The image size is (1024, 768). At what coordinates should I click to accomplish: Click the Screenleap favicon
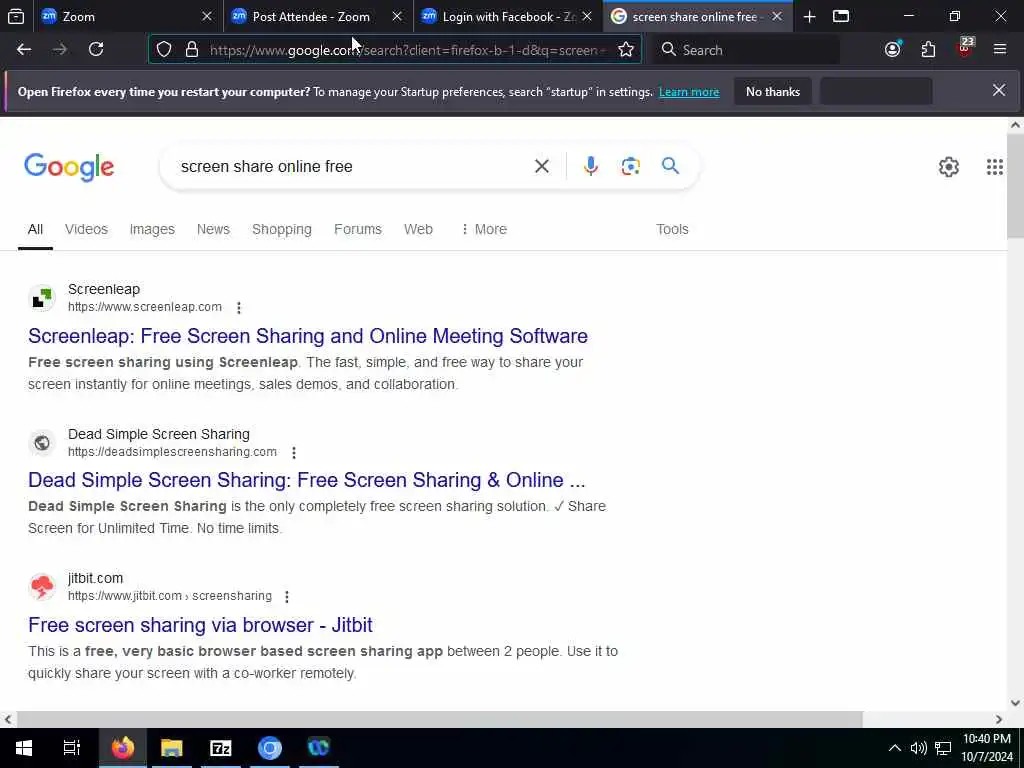pyautogui.click(x=42, y=298)
